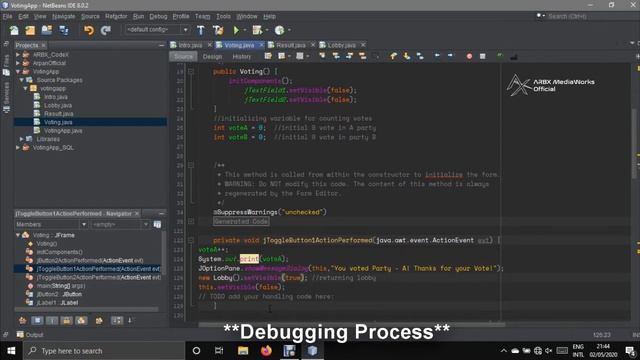Select initComponents() in Navigator
This screenshot has width=640, height=360.
(x=59, y=252)
